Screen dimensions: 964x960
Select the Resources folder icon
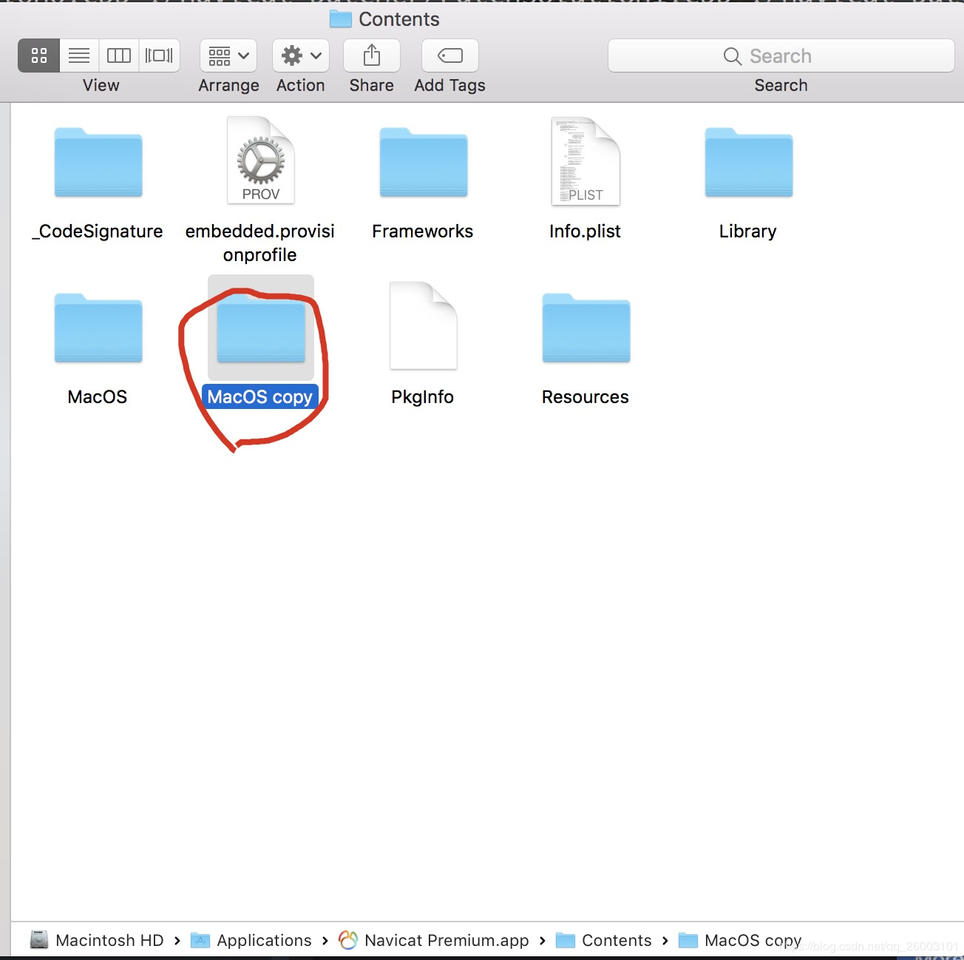pos(586,328)
